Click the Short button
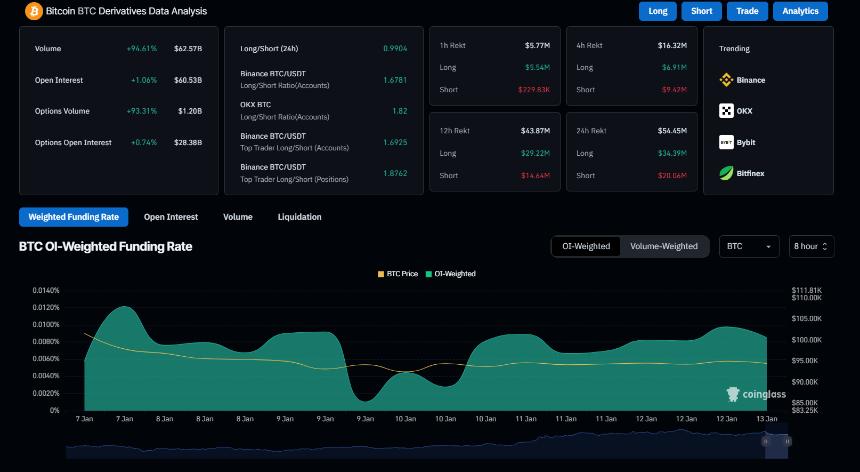 (701, 11)
